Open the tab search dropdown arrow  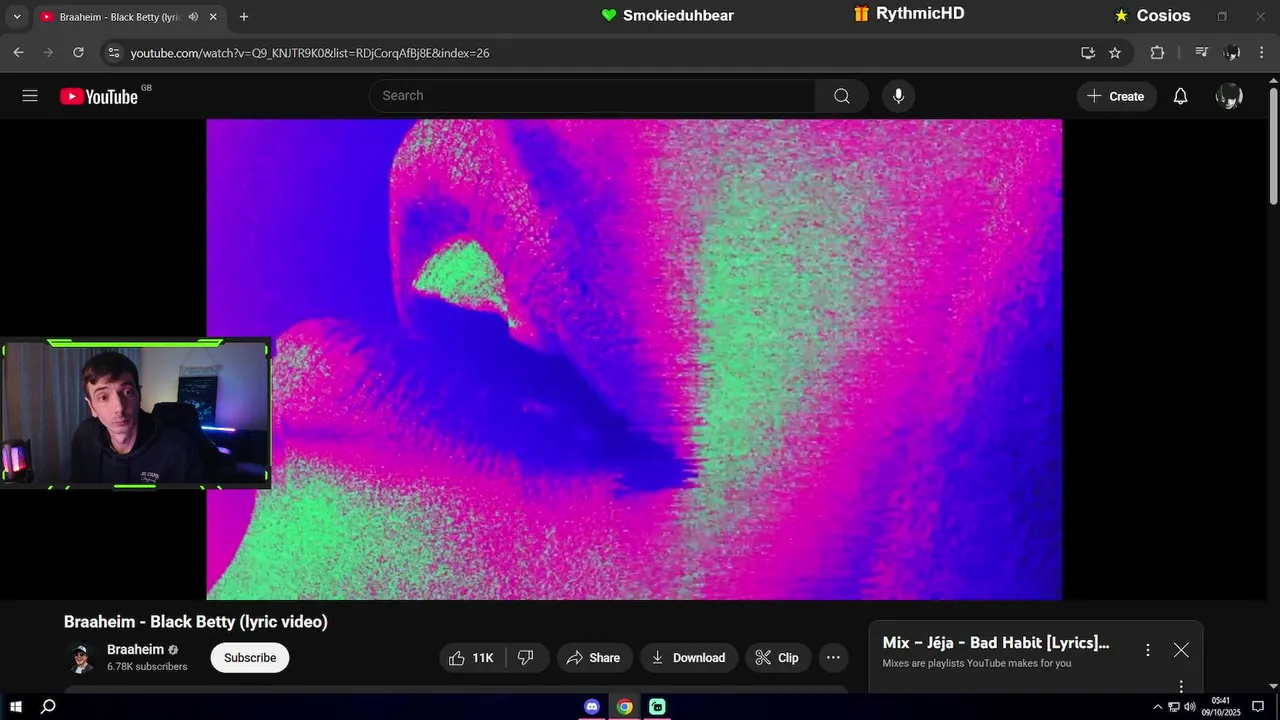coord(16,17)
